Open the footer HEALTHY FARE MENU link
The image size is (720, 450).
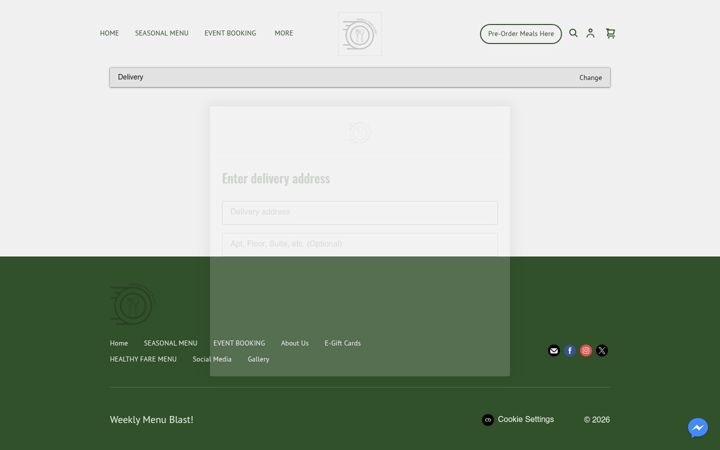[x=143, y=359]
